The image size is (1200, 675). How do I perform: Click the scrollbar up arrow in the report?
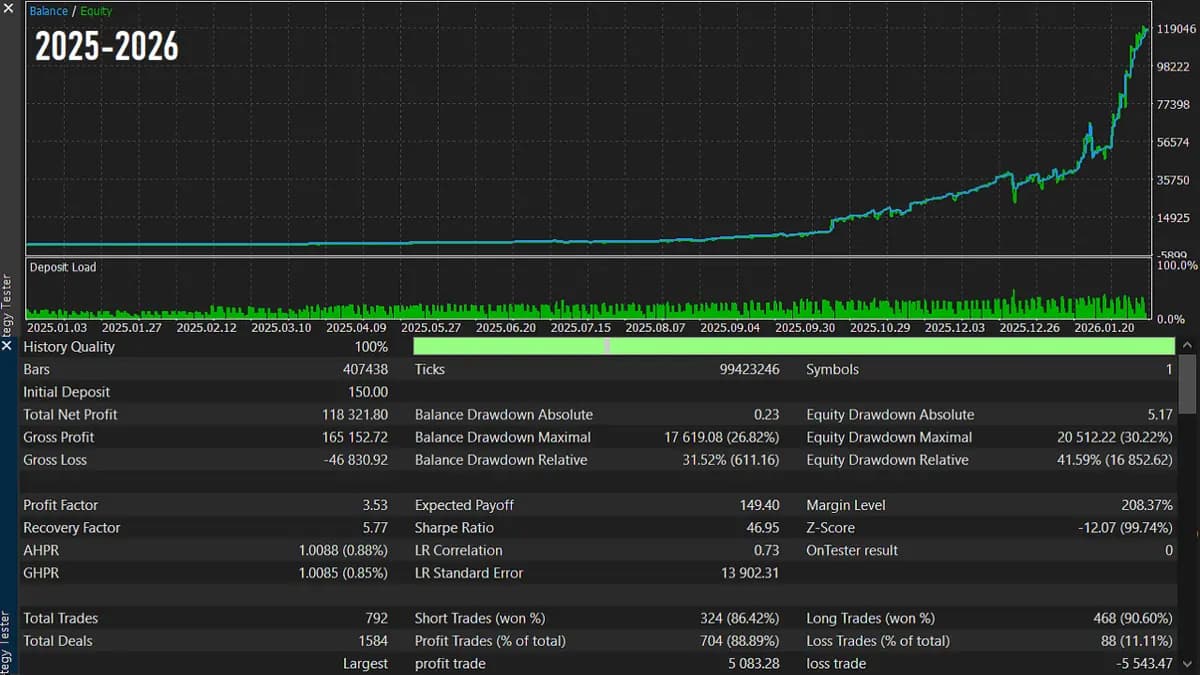1187,346
